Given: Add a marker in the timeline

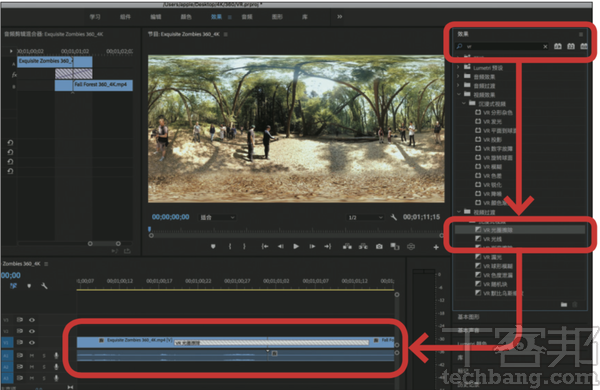Looking at the screenshot, I should click(29, 286).
